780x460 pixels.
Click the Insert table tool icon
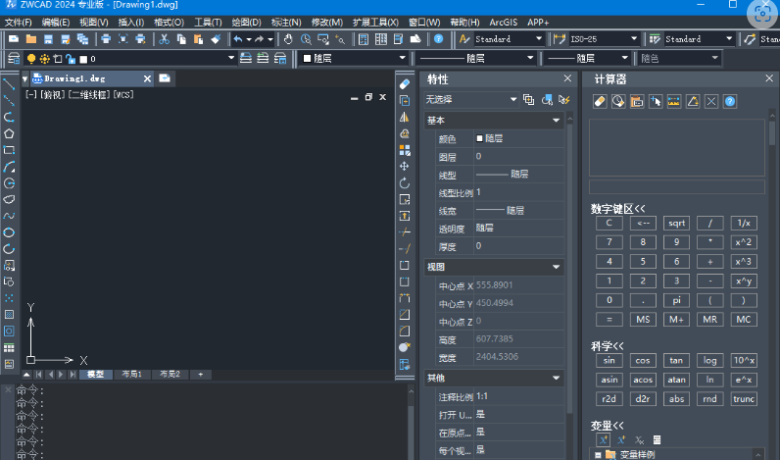tap(9, 348)
